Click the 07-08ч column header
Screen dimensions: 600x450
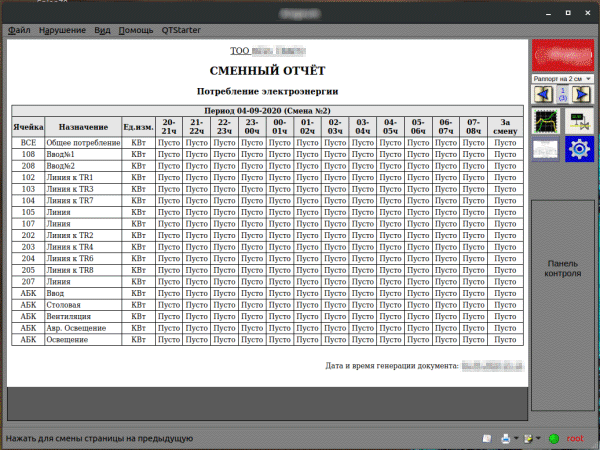(474, 127)
